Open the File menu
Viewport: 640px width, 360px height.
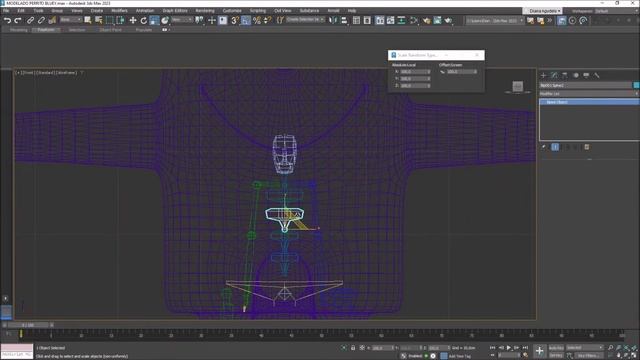coord(6,11)
